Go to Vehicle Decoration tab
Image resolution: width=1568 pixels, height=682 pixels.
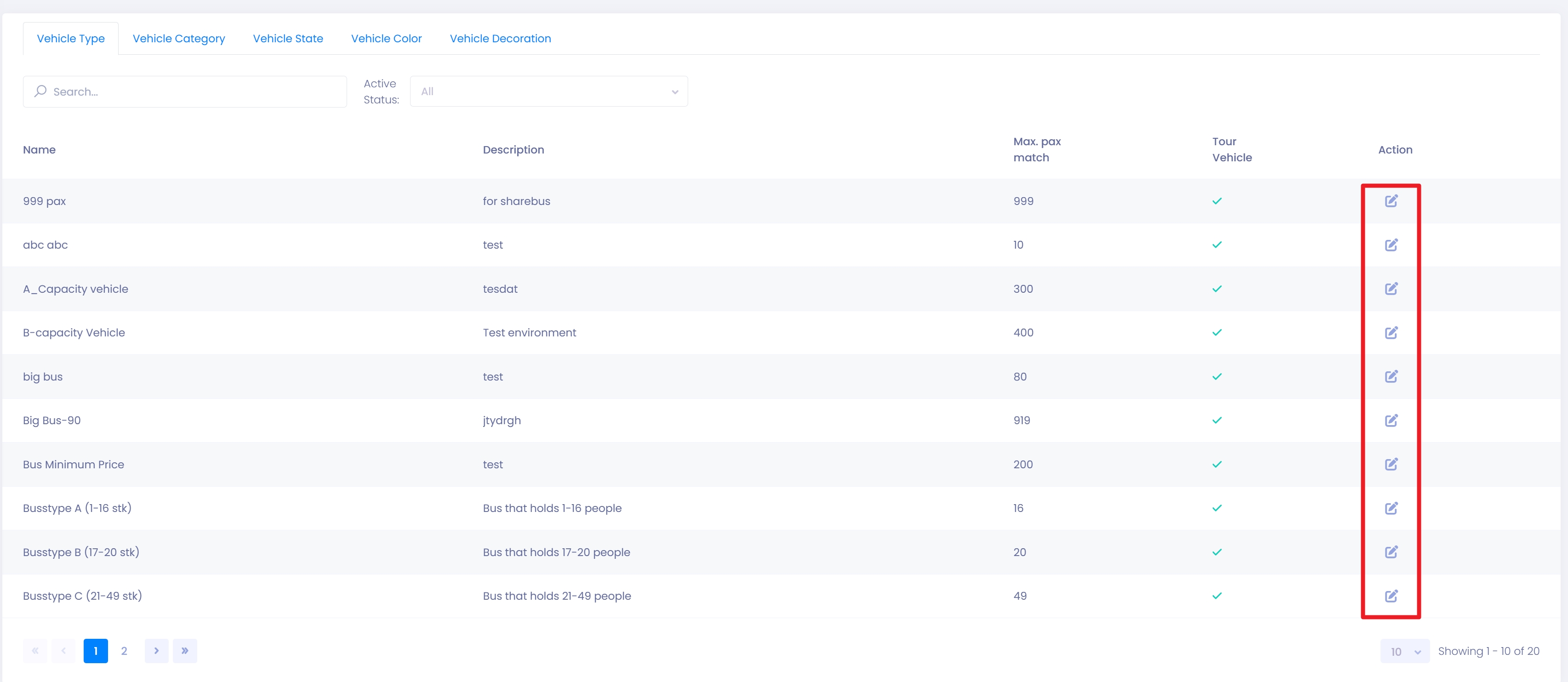coord(500,38)
